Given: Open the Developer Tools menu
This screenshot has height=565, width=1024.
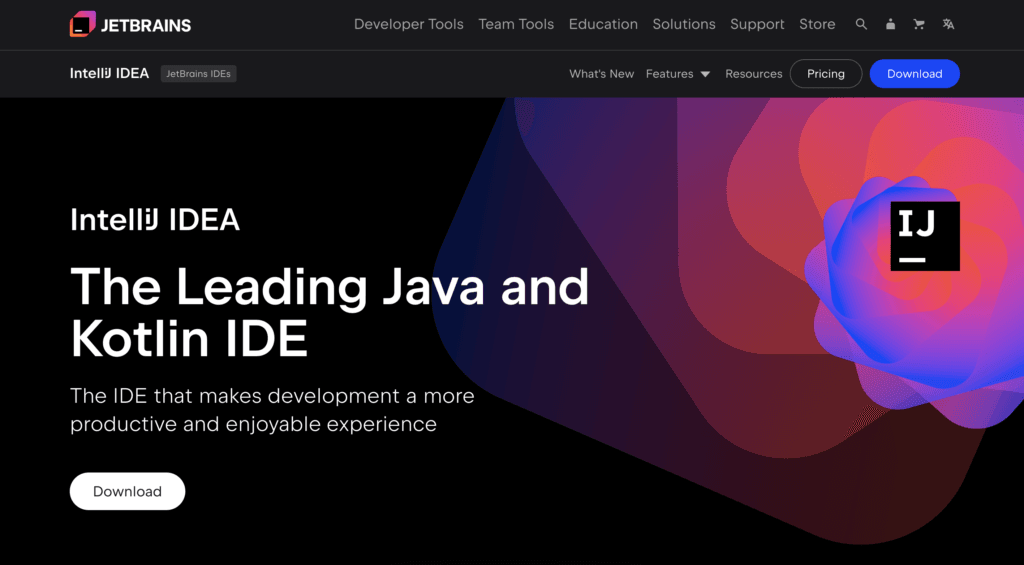Looking at the screenshot, I should coord(409,24).
